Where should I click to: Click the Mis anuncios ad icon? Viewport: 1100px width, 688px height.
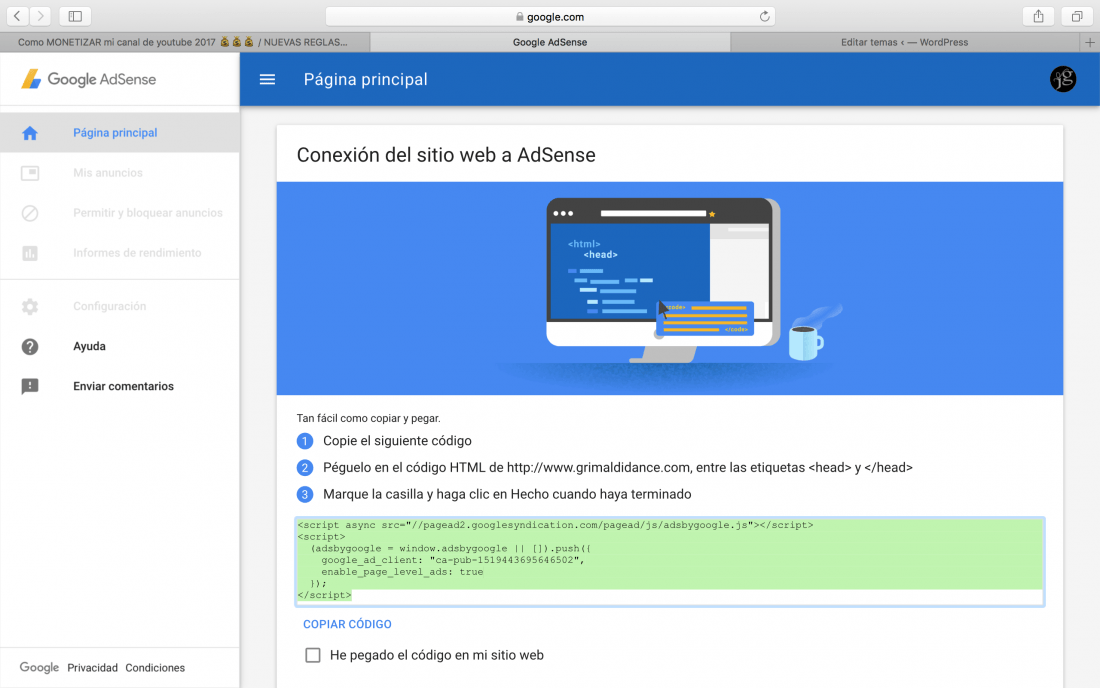tap(29, 173)
